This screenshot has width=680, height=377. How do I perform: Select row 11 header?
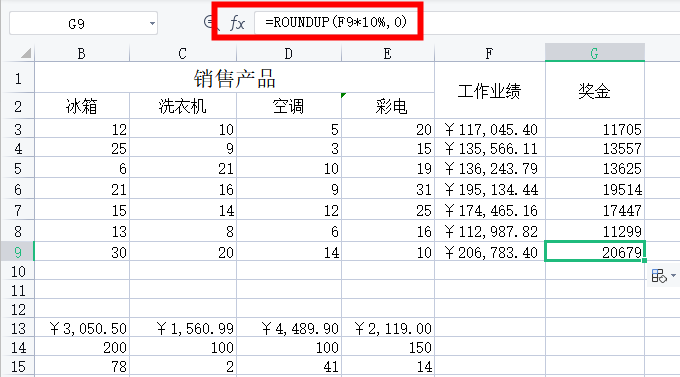click(x=18, y=290)
